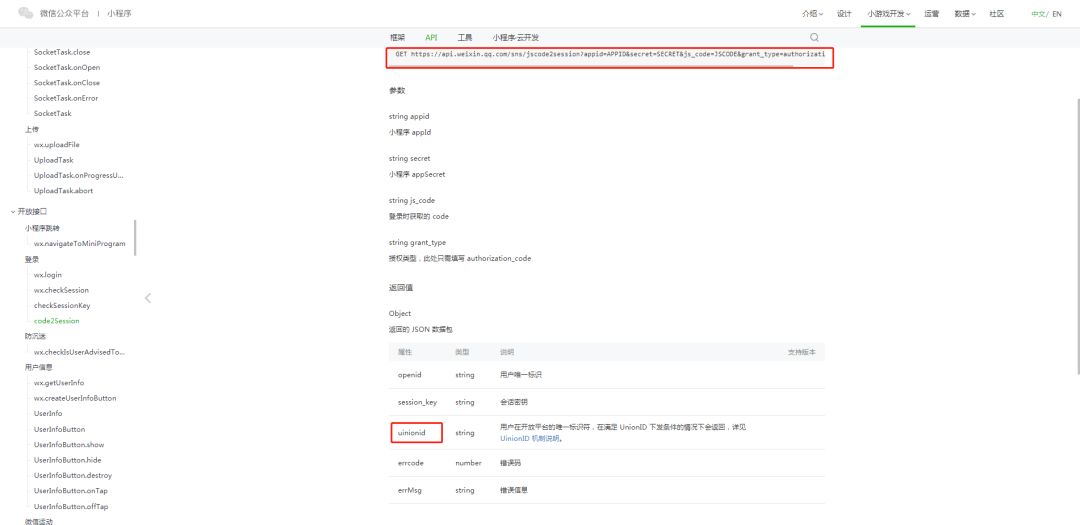Open UserInfoButton.show entry
The width and height of the screenshot is (1080, 525).
point(69,444)
